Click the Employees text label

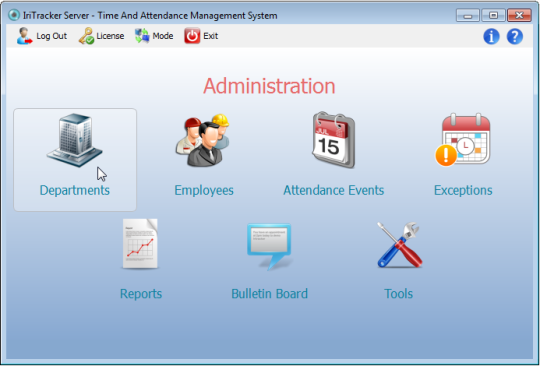(x=204, y=190)
